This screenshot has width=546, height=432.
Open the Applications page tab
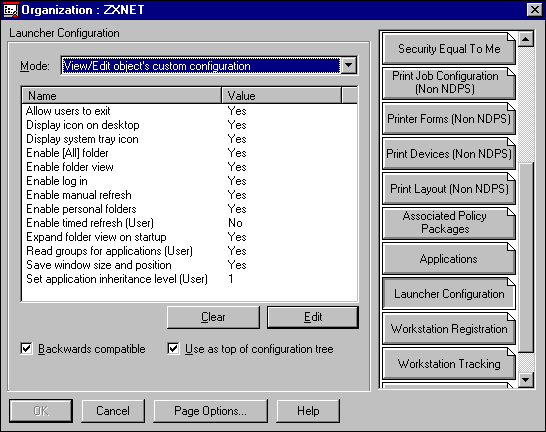448,259
